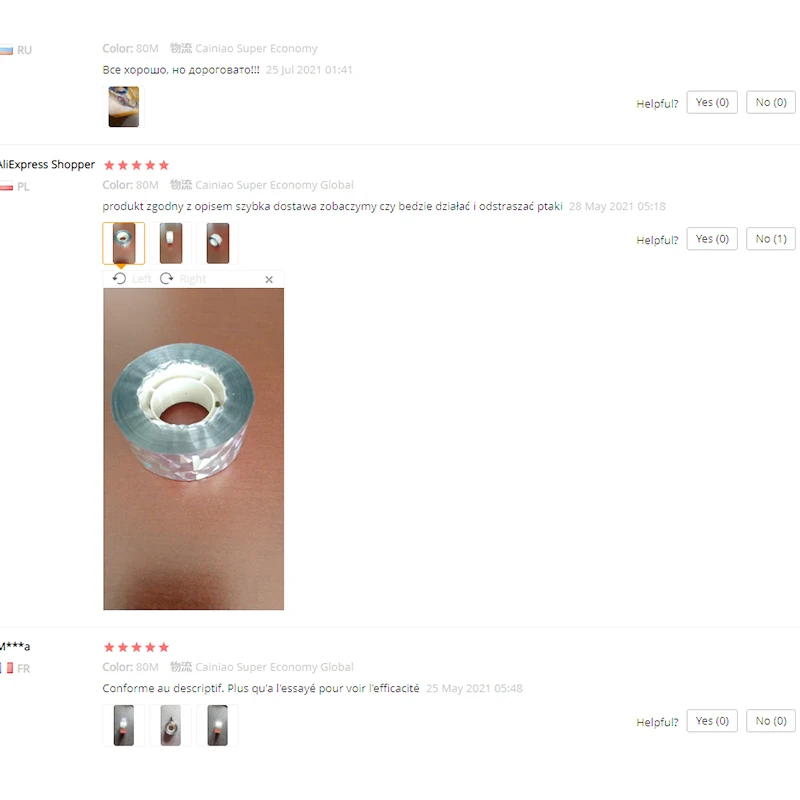Vote Yes (0) on the French review

712,721
